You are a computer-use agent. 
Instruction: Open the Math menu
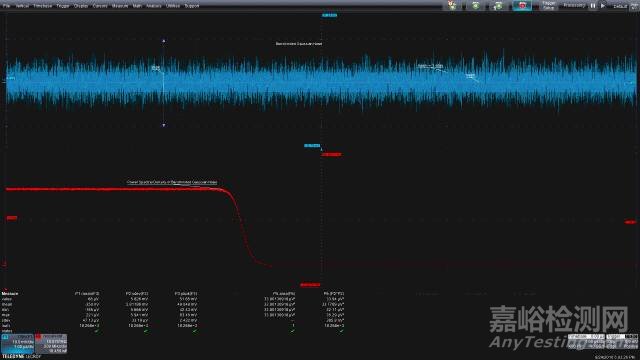pyautogui.click(x=137, y=6)
